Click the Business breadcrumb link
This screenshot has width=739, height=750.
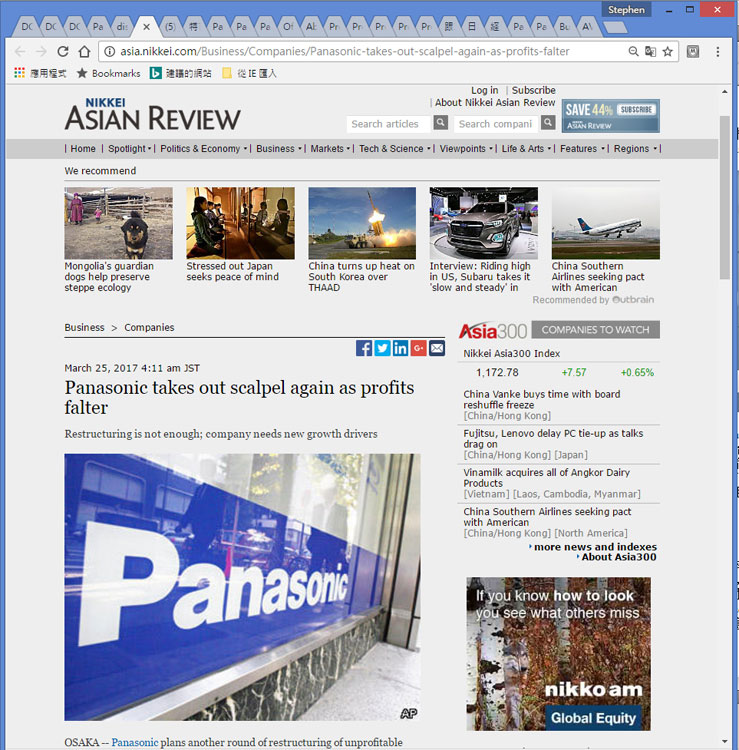[x=84, y=327]
